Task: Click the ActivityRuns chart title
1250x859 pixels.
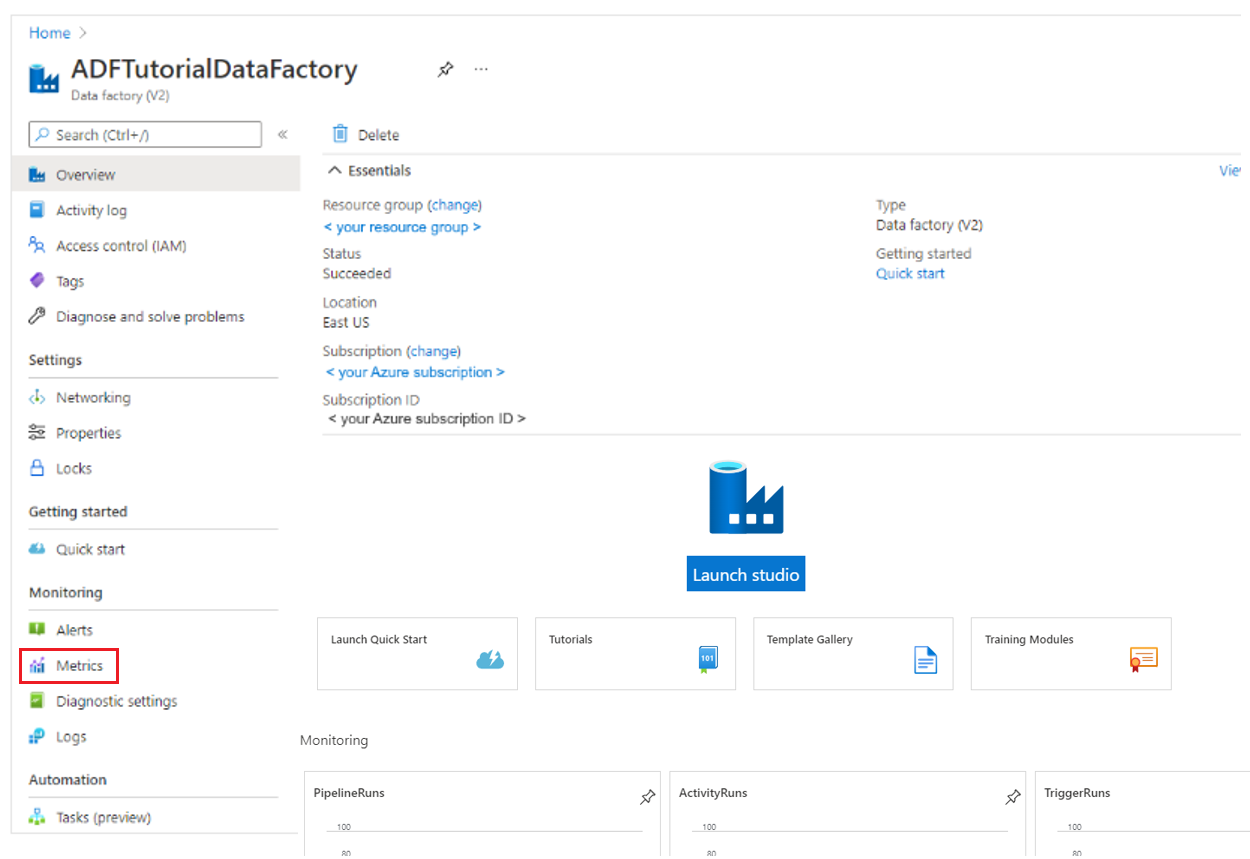Action: click(x=713, y=793)
